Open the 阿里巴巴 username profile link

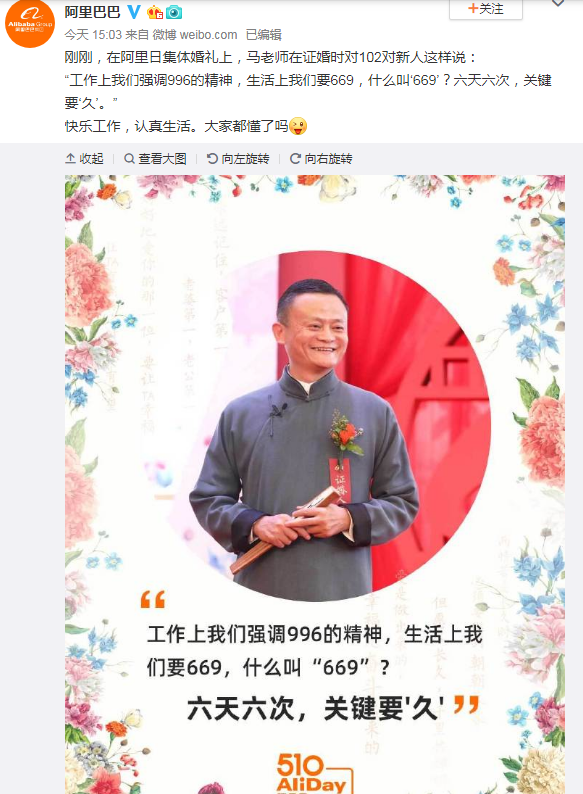(x=92, y=12)
